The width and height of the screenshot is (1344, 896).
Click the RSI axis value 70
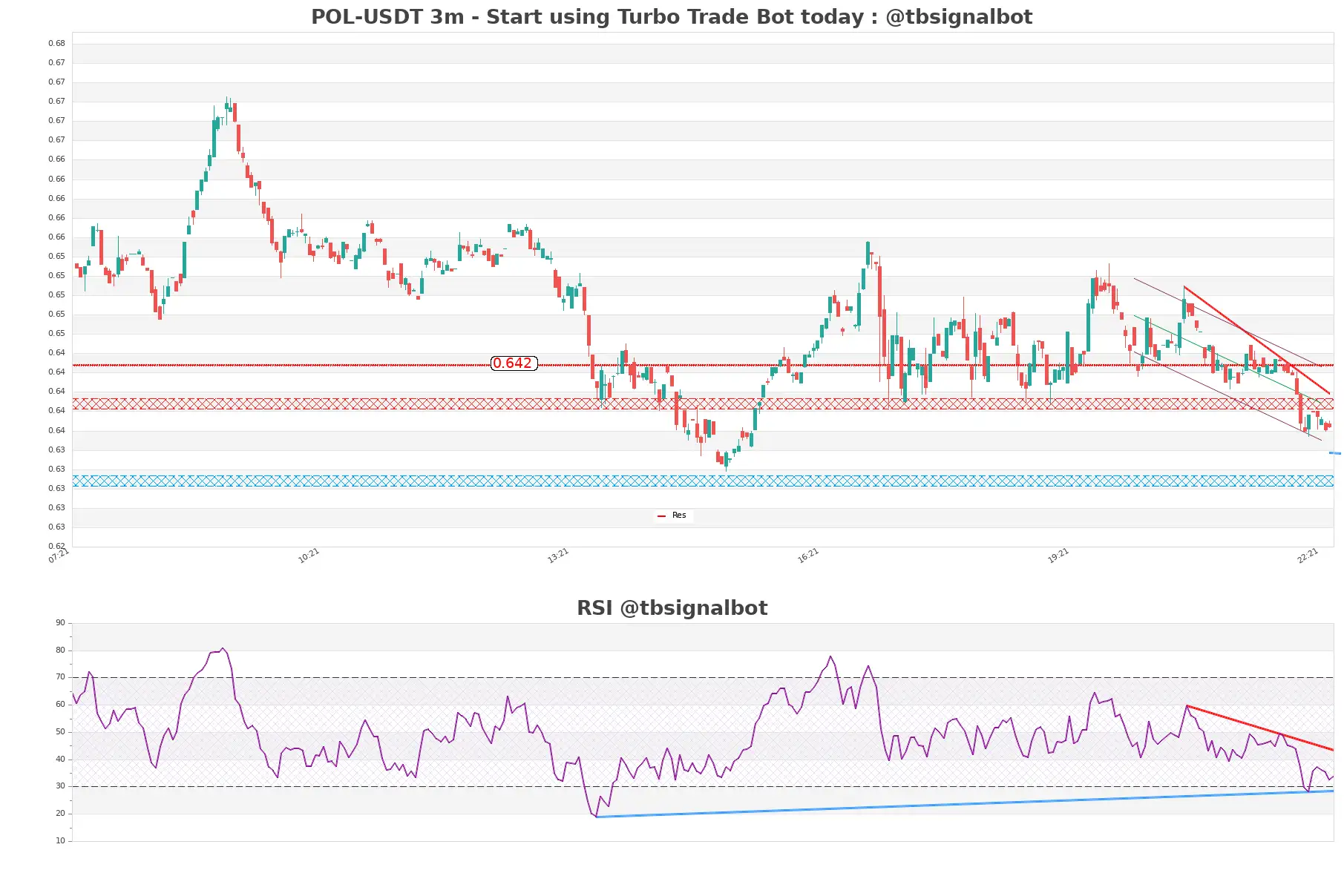coord(60,677)
